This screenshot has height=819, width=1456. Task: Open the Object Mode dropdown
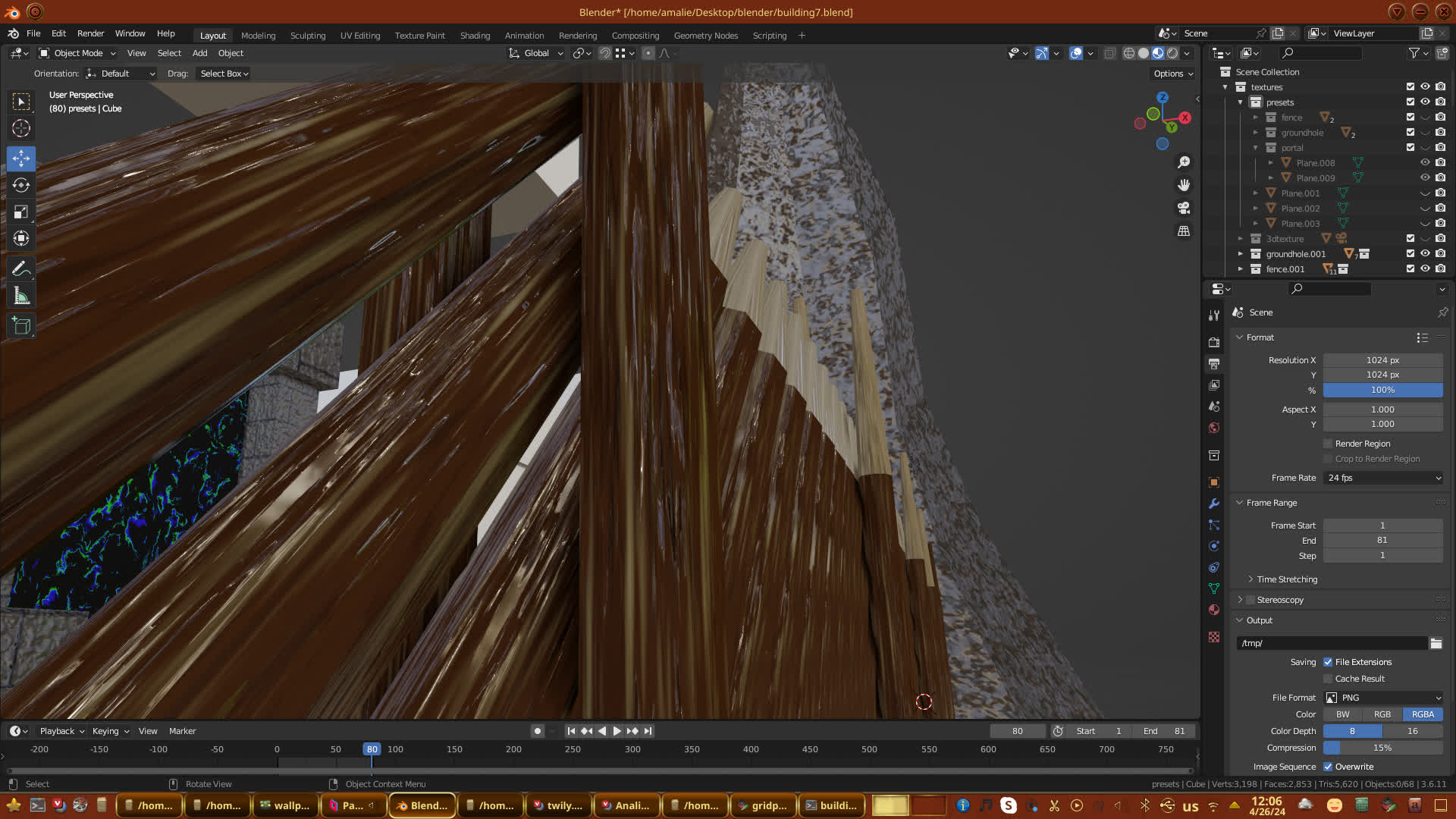[77, 53]
